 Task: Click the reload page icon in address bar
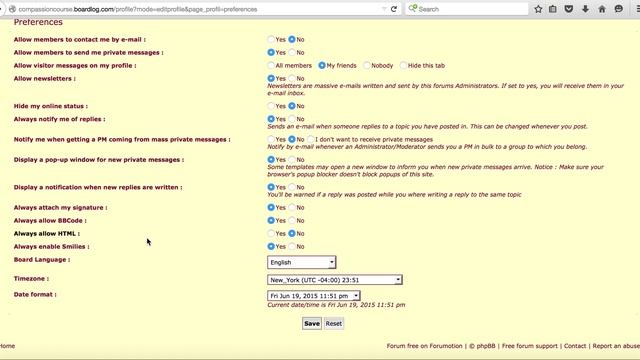pyautogui.click(x=394, y=9)
